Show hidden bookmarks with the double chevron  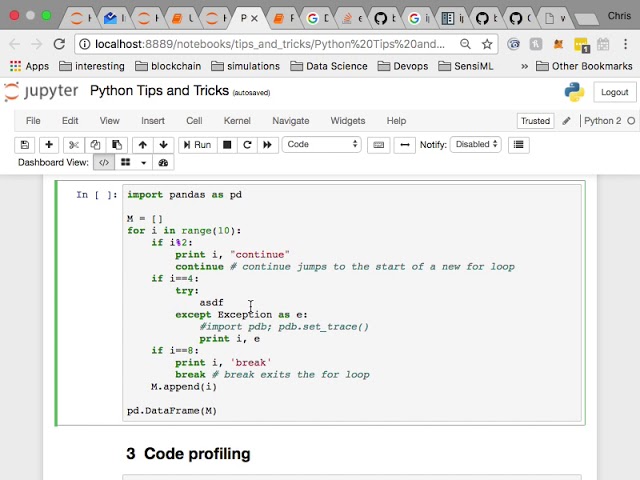click(524, 66)
